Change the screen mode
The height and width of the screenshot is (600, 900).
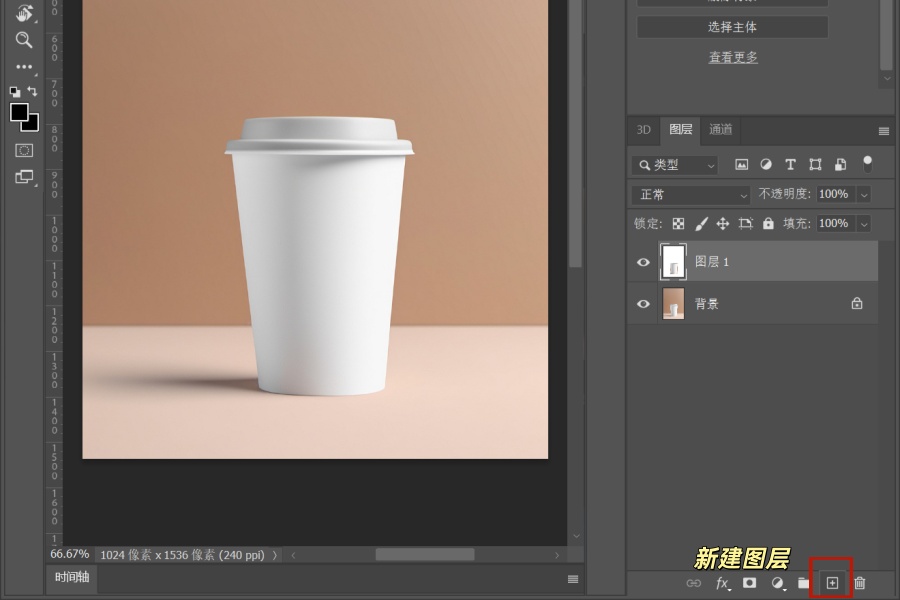24,176
